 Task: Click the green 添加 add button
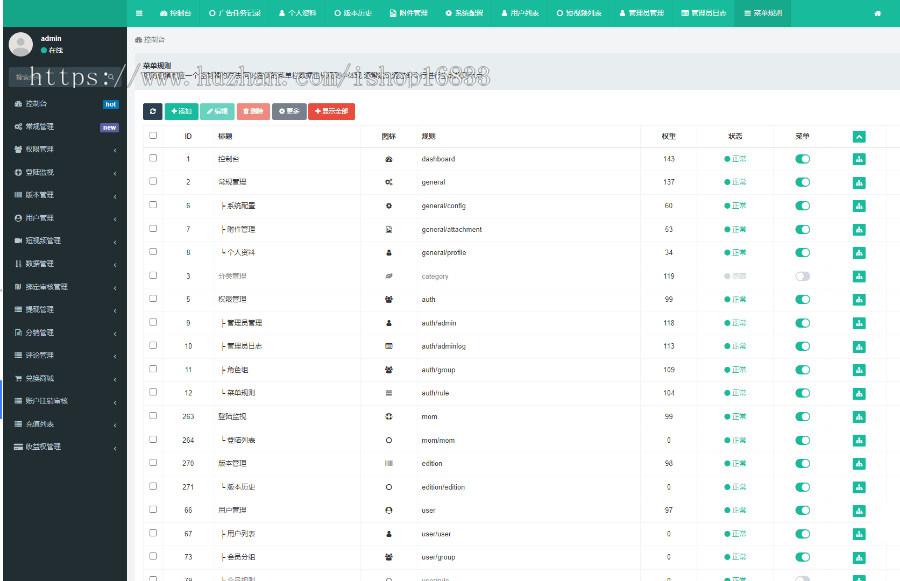point(181,111)
